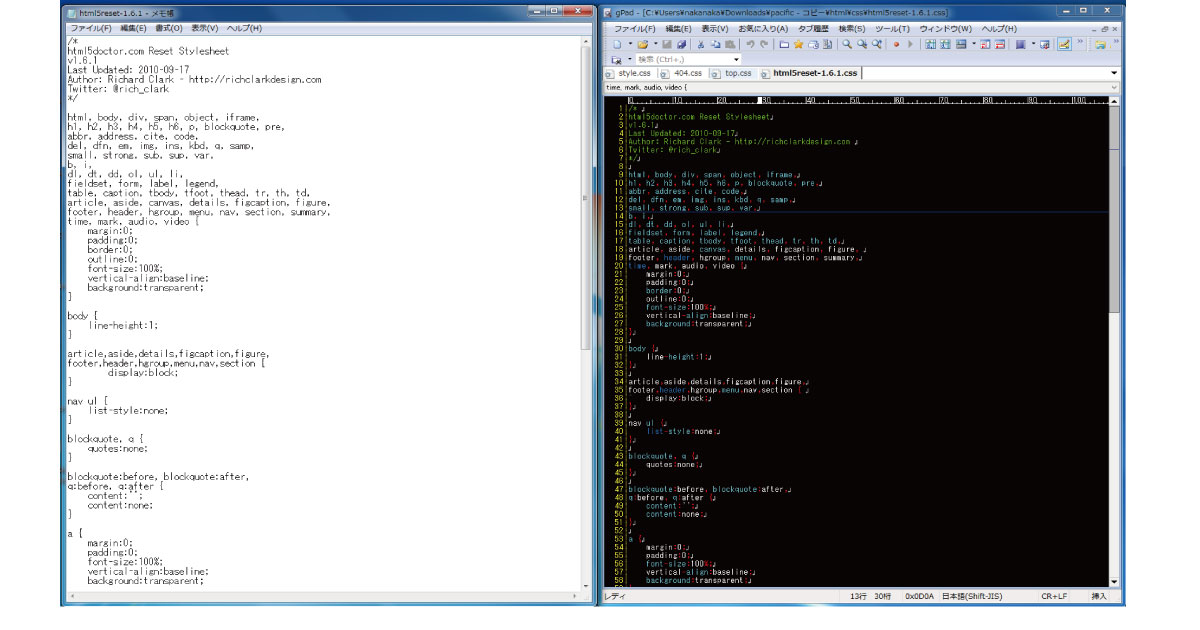Click inside the 検索 (Ctrl+,) search field
The width and height of the screenshot is (1200, 630).
[x=690, y=59]
